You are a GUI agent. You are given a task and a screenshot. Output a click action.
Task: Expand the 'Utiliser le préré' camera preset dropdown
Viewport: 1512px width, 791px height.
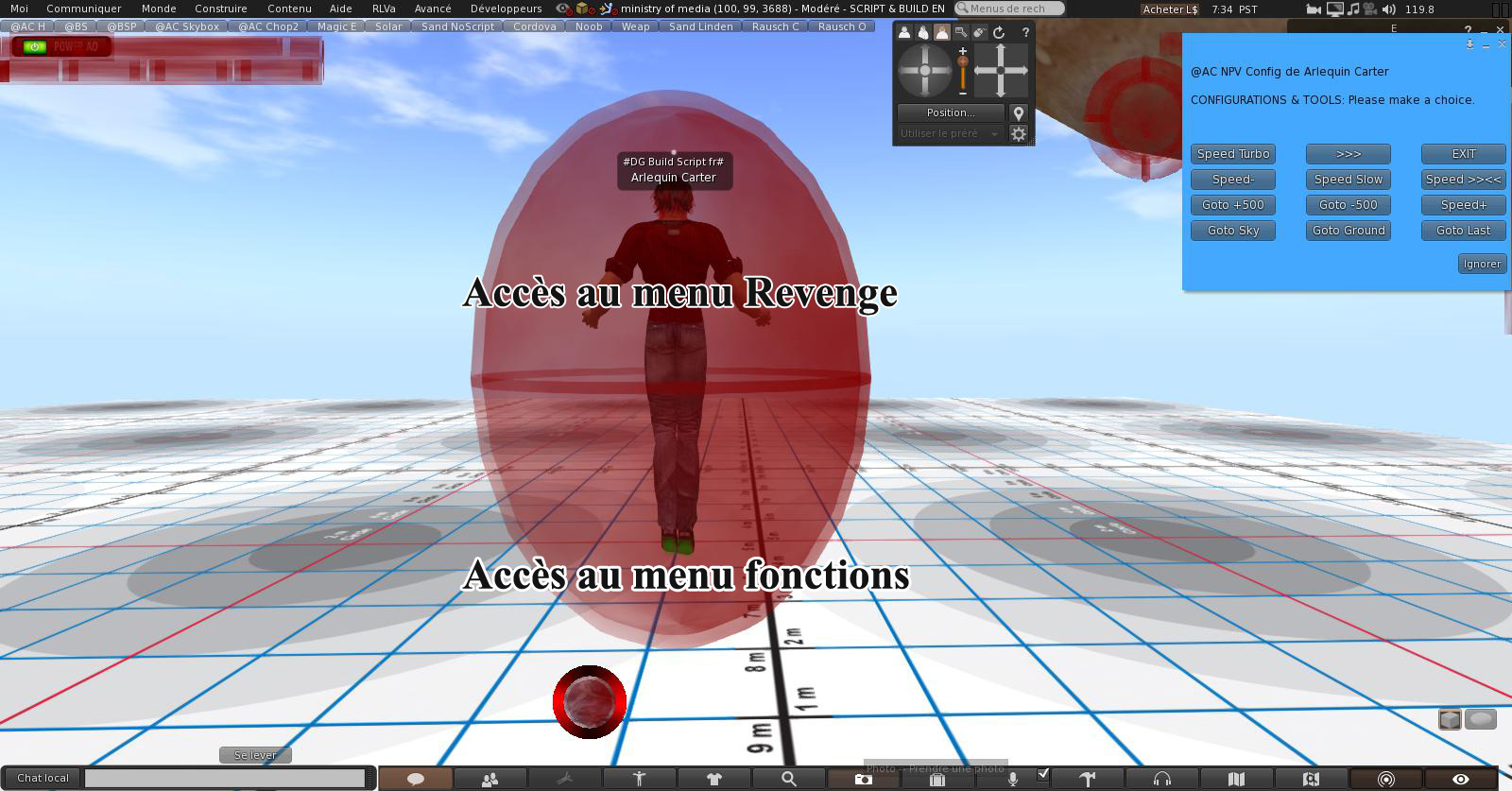pos(950,134)
